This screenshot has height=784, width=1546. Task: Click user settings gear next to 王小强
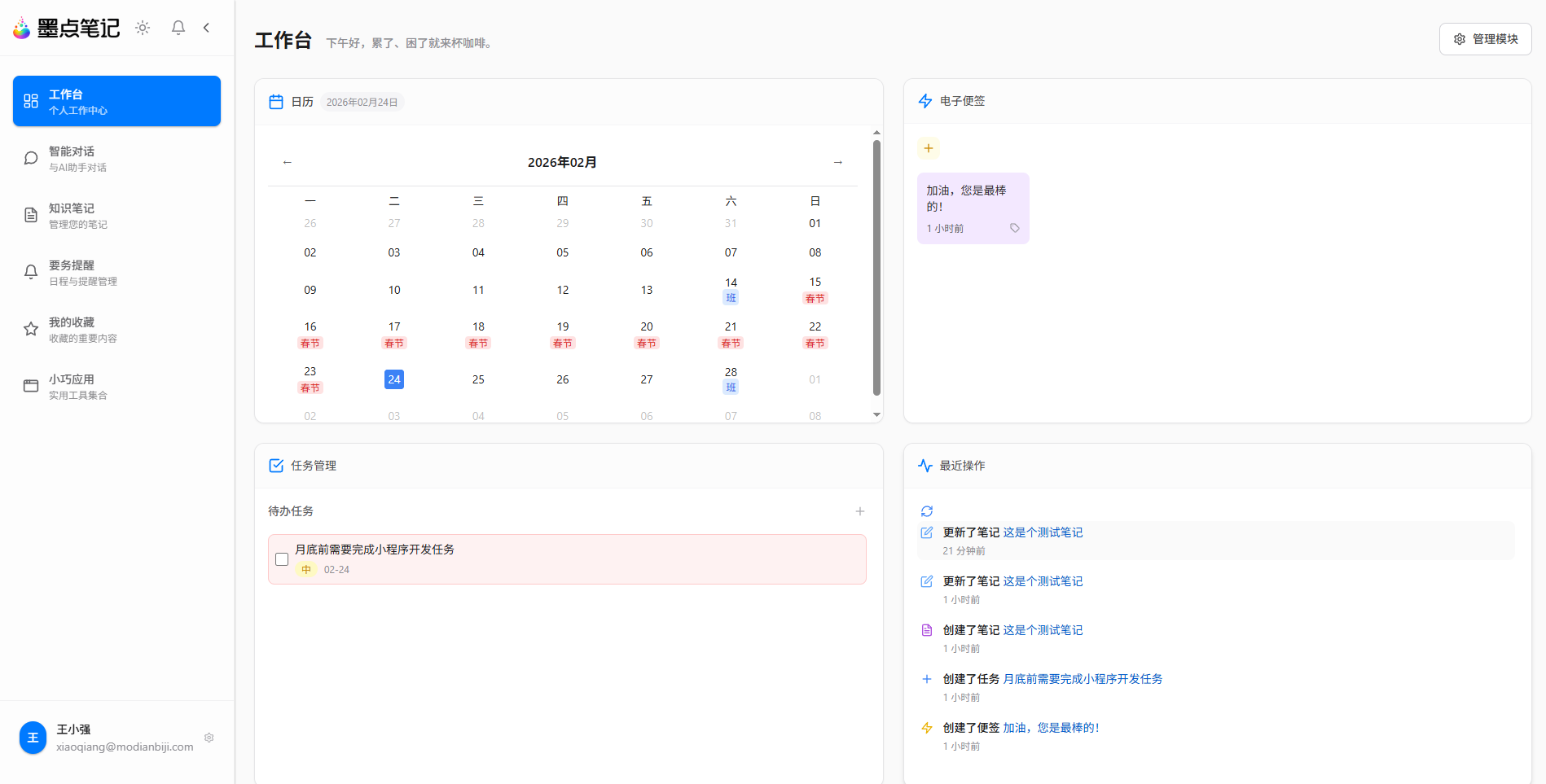click(x=209, y=738)
